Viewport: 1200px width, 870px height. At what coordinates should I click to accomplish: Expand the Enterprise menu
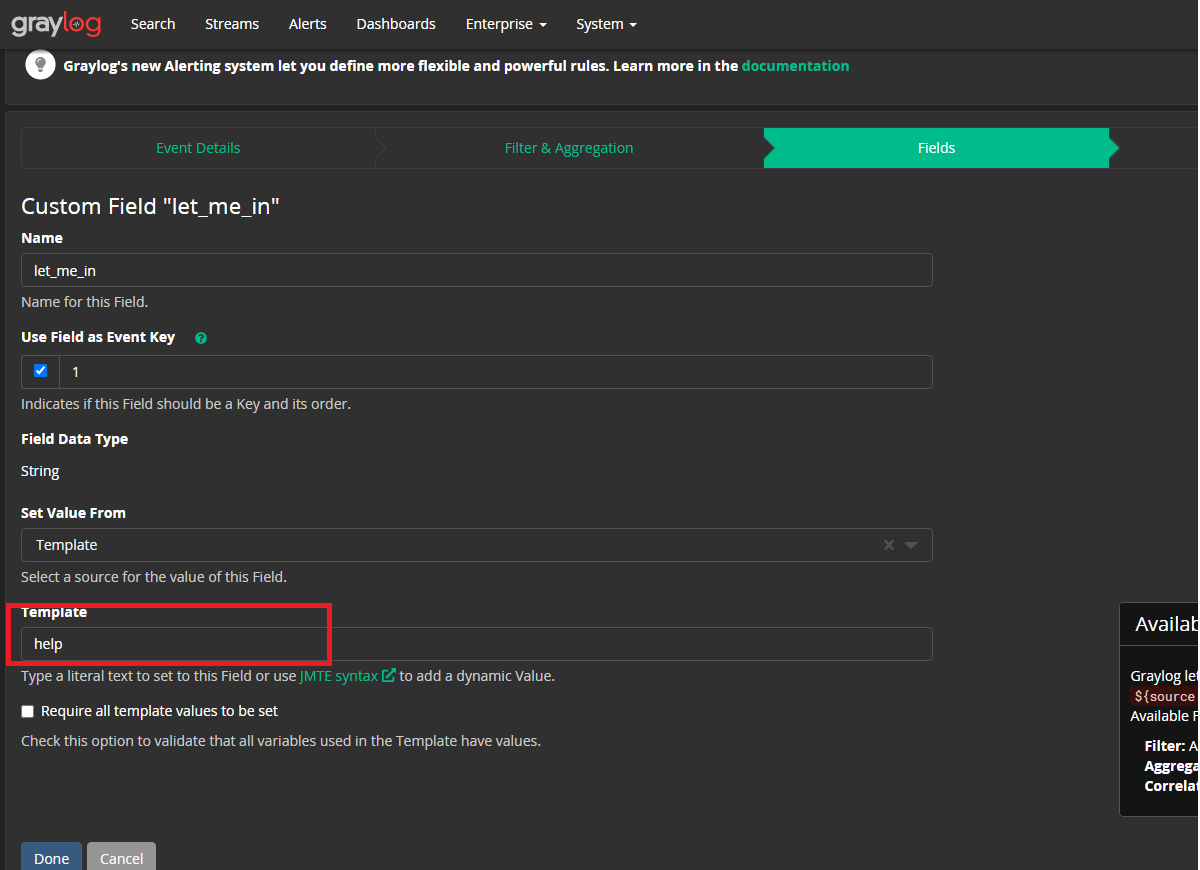tap(506, 24)
